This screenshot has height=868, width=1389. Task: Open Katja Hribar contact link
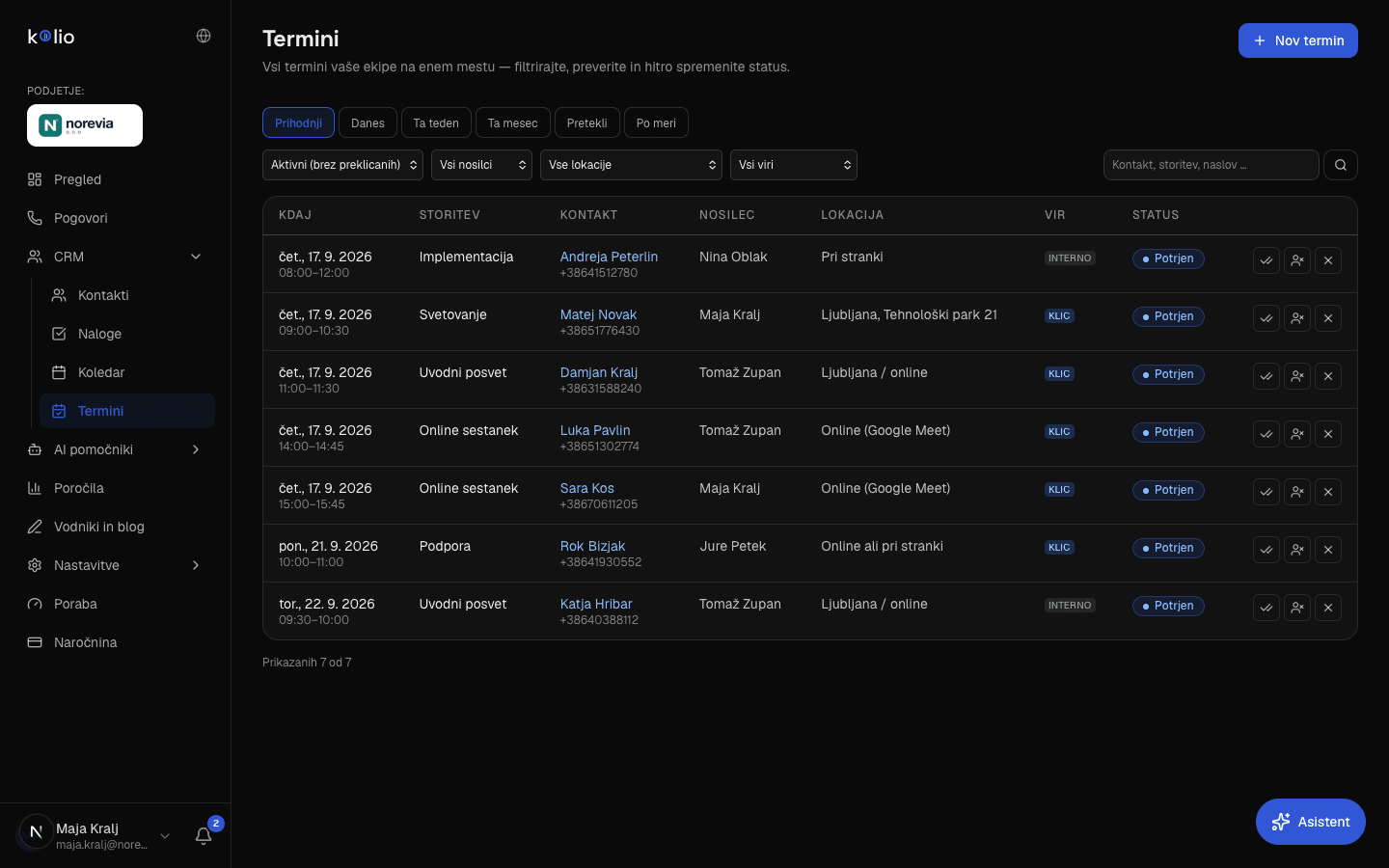point(596,604)
